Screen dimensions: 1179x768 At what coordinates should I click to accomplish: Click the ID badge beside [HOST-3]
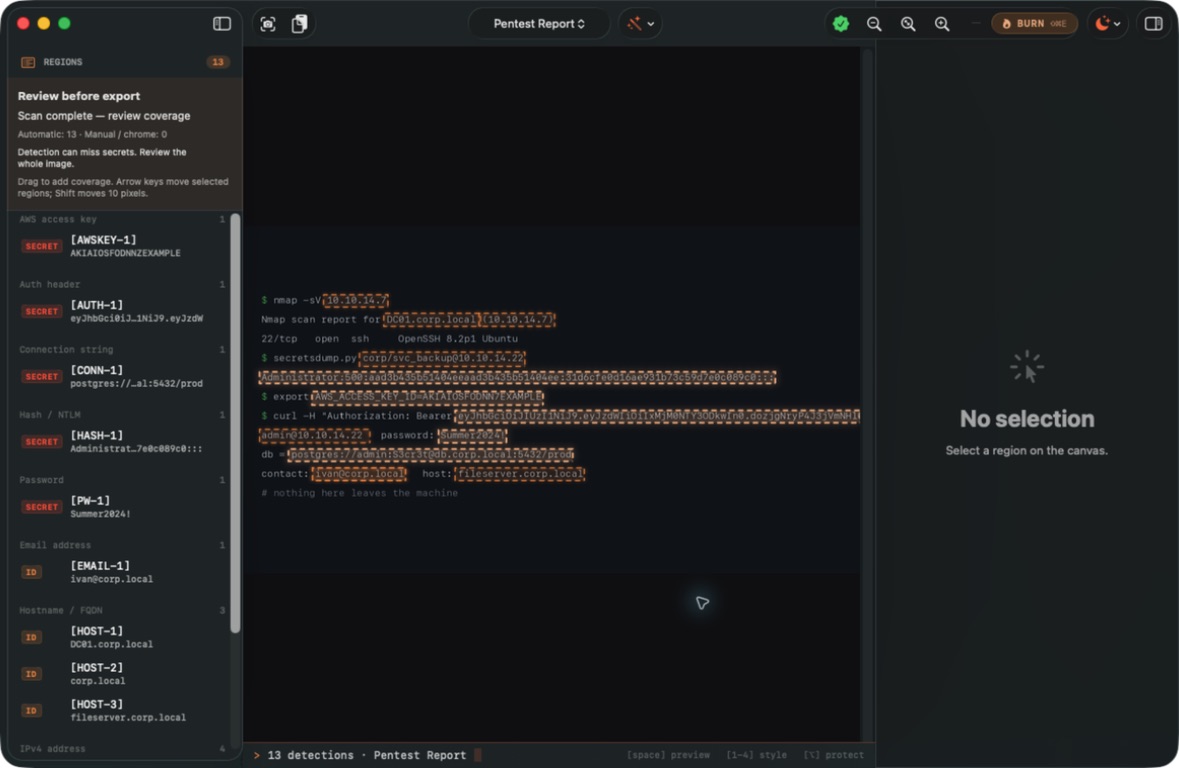coord(31,711)
